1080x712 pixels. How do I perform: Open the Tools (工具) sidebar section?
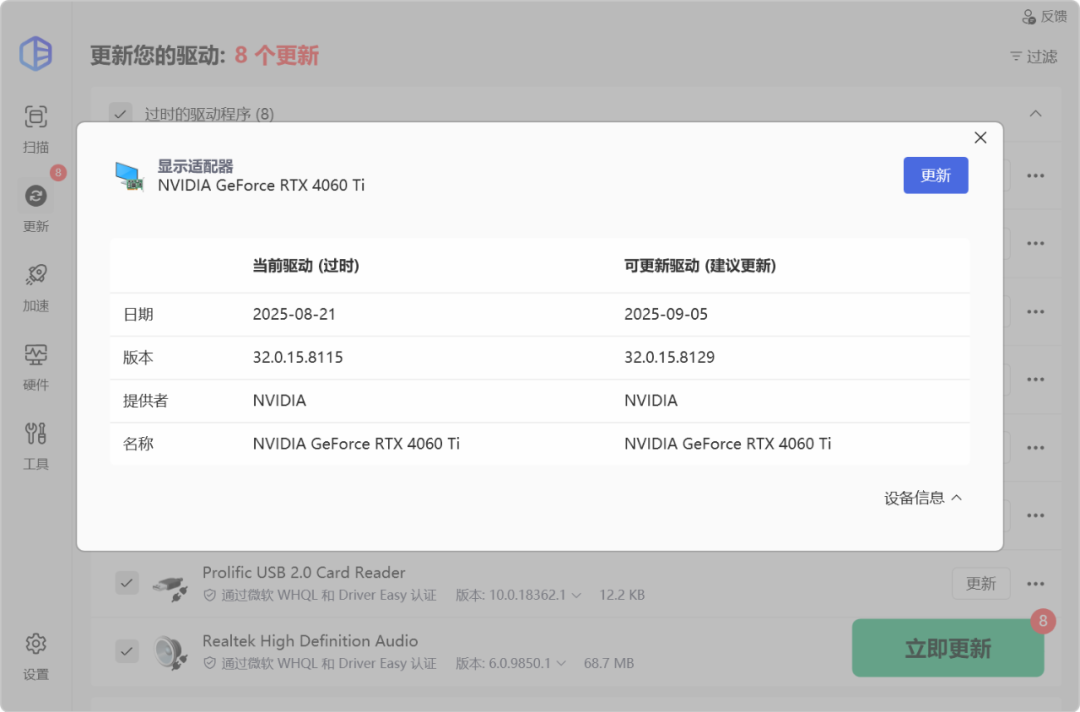click(36, 446)
